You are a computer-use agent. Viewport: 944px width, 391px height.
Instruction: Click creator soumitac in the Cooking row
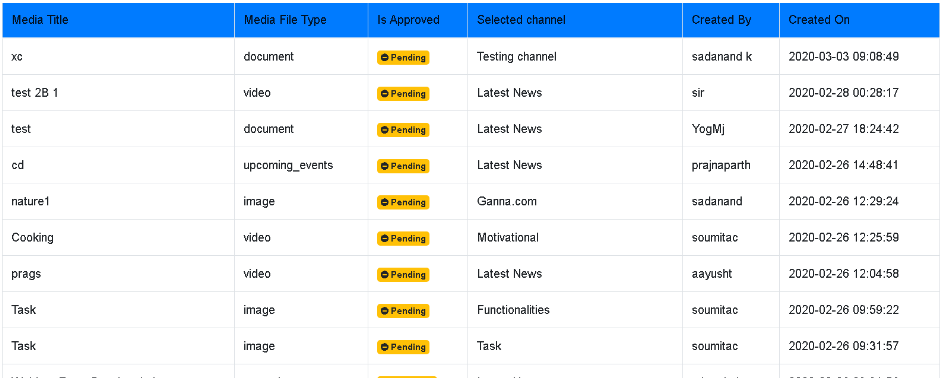click(715, 237)
